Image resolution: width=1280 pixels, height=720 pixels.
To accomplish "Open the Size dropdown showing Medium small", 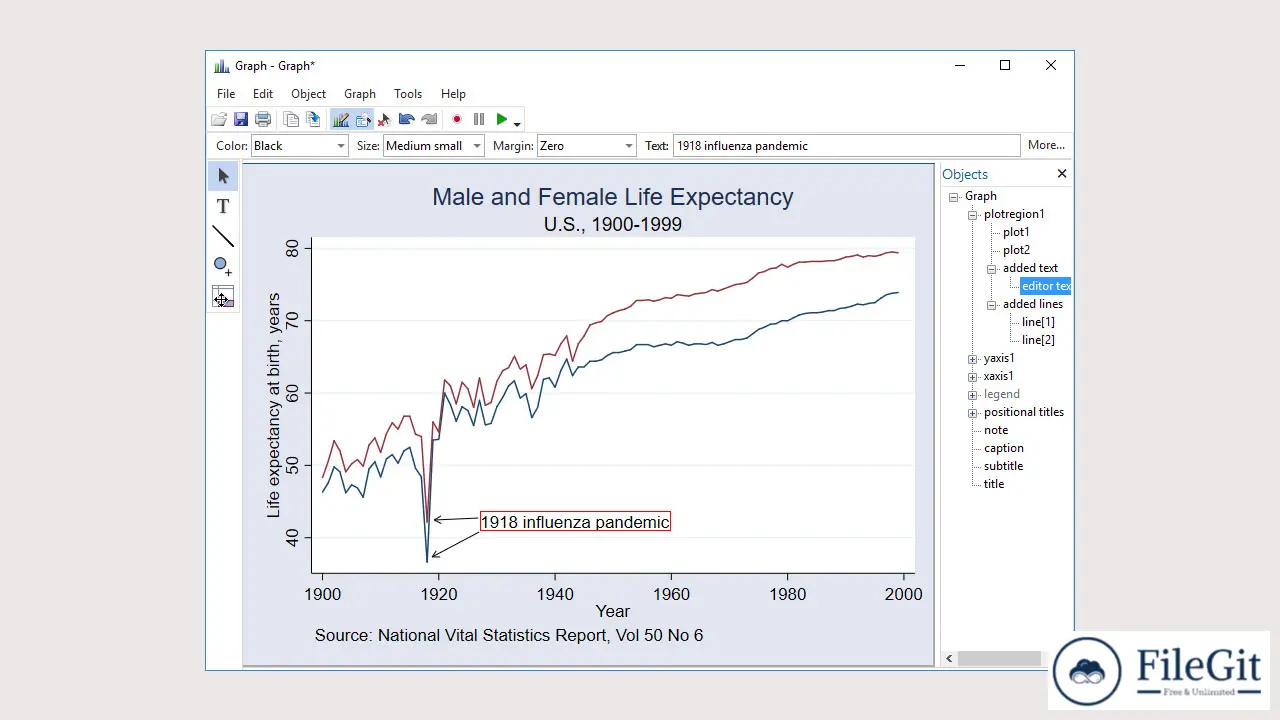I will (433, 146).
